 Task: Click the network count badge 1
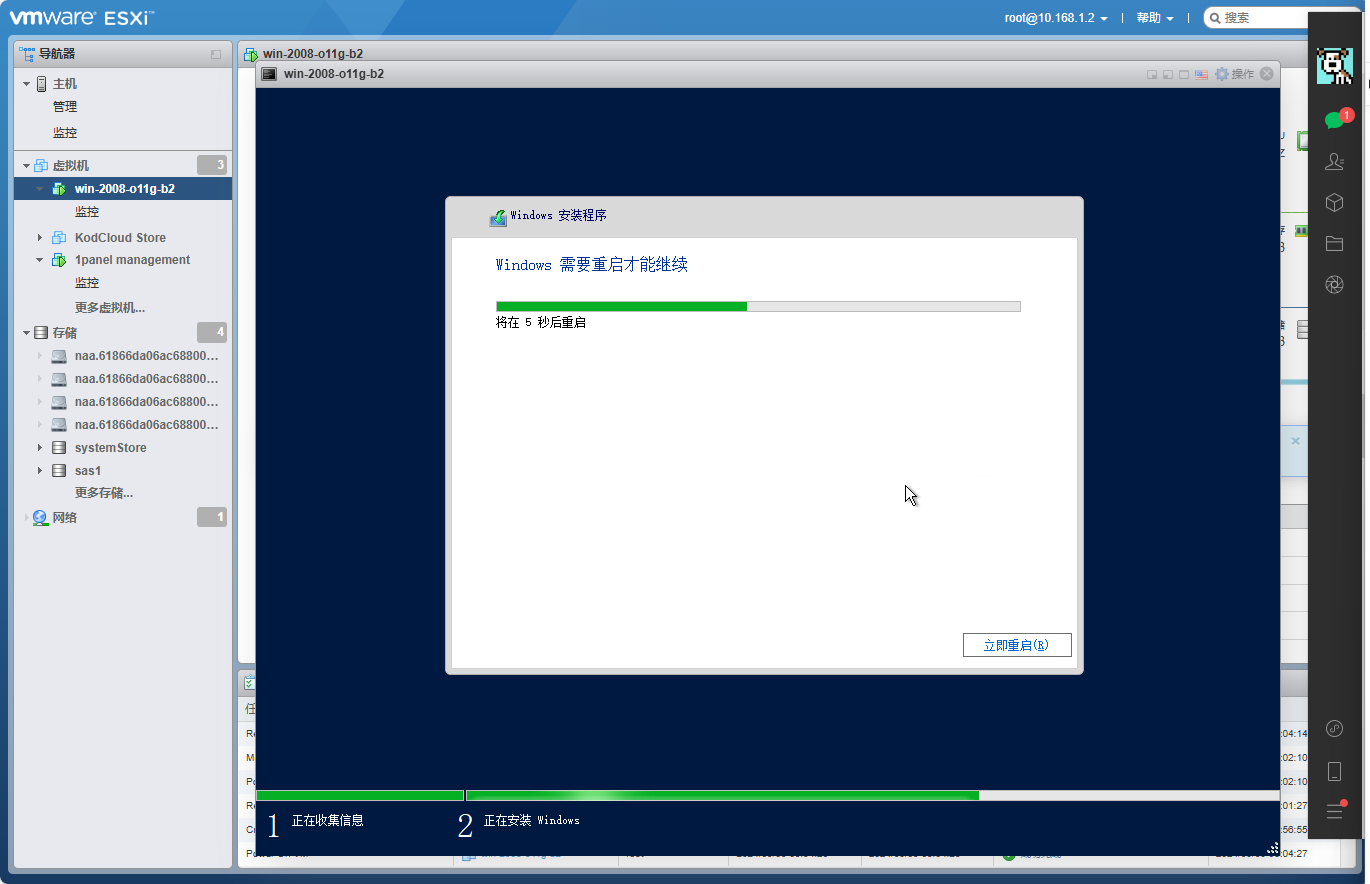pyautogui.click(x=212, y=517)
